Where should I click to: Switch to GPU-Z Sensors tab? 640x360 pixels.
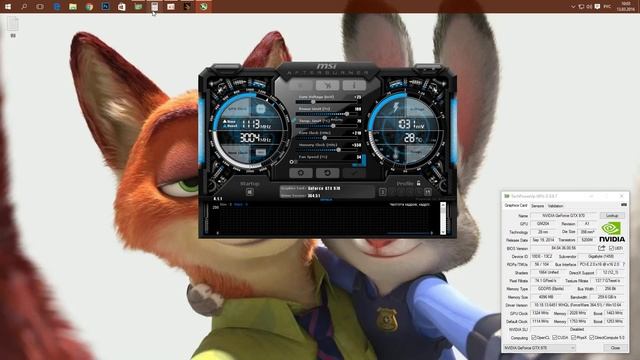click(538, 206)
